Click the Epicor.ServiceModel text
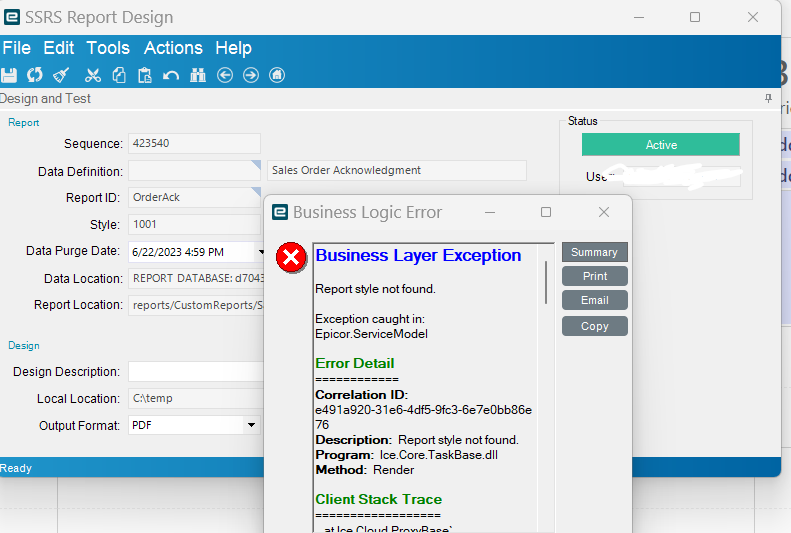This screenshot has height=533, width=791. (x=371, y=334)
